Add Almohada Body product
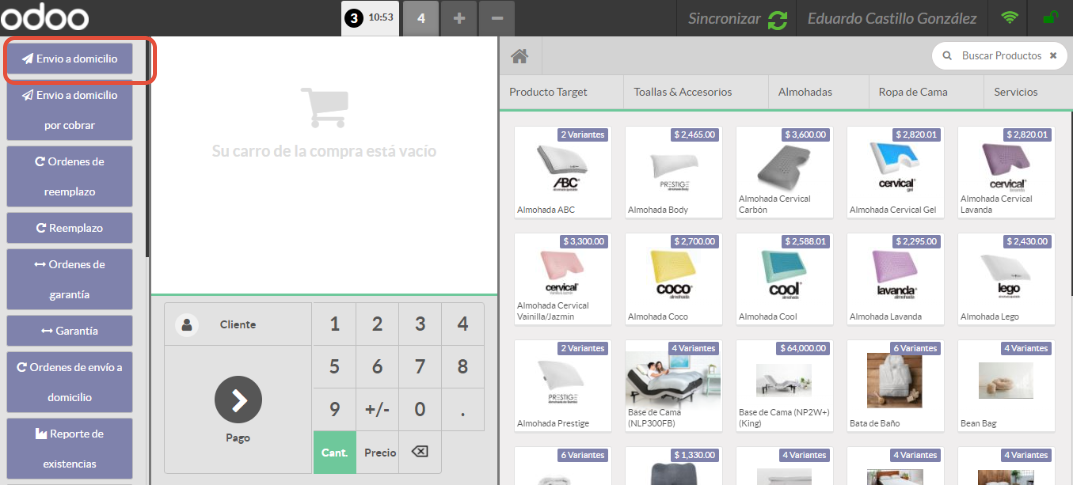The width and height of the screenshot is (1073, 485). click(674, 173)
